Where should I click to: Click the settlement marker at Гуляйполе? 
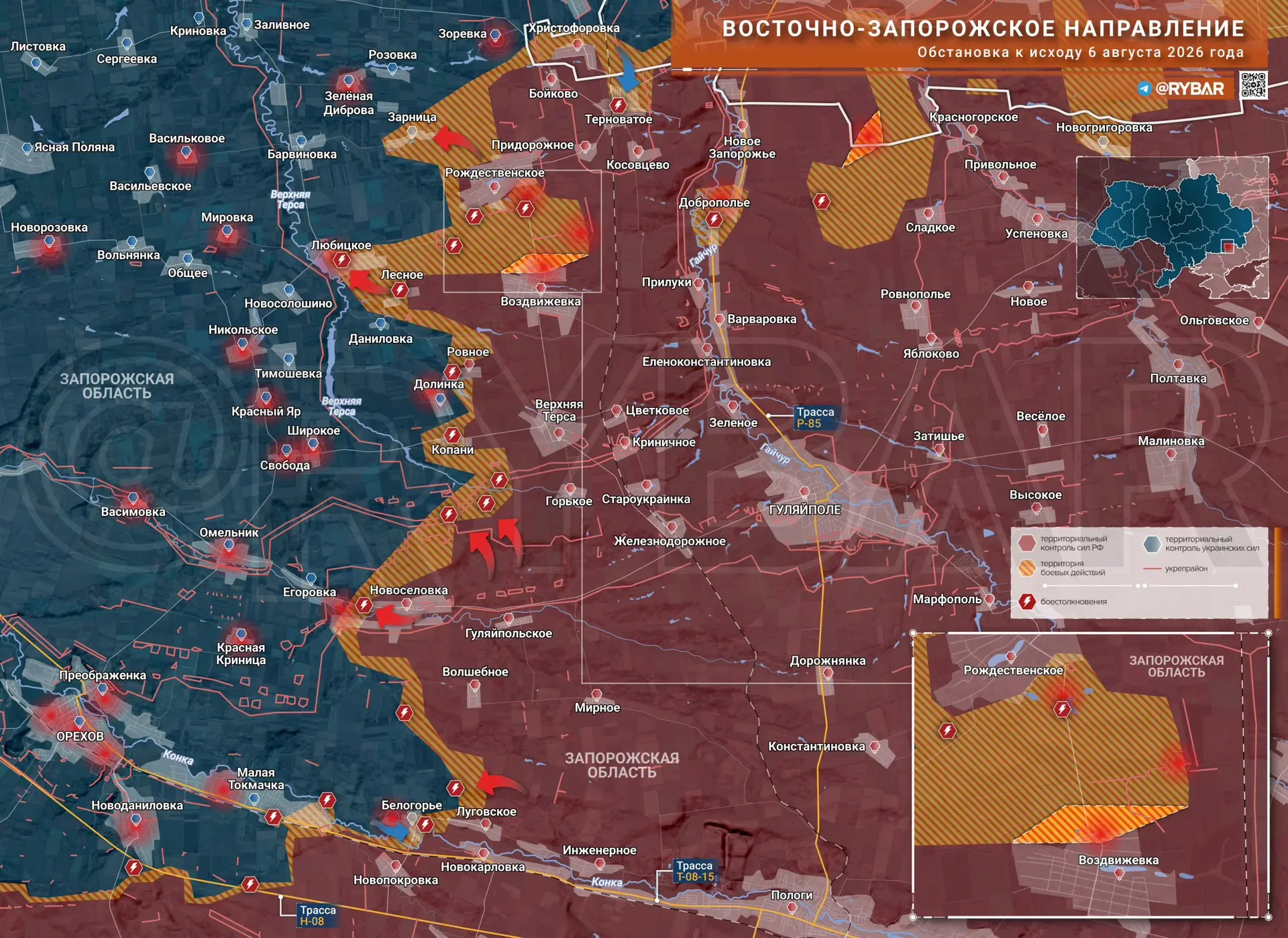[804, 493]
